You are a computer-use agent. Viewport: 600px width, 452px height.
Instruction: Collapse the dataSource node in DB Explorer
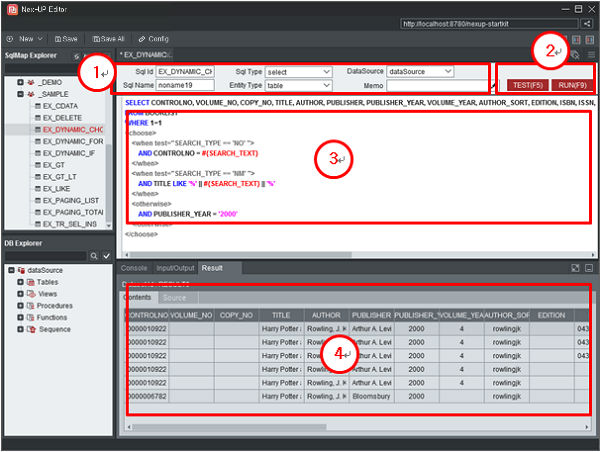click(11, 270)
